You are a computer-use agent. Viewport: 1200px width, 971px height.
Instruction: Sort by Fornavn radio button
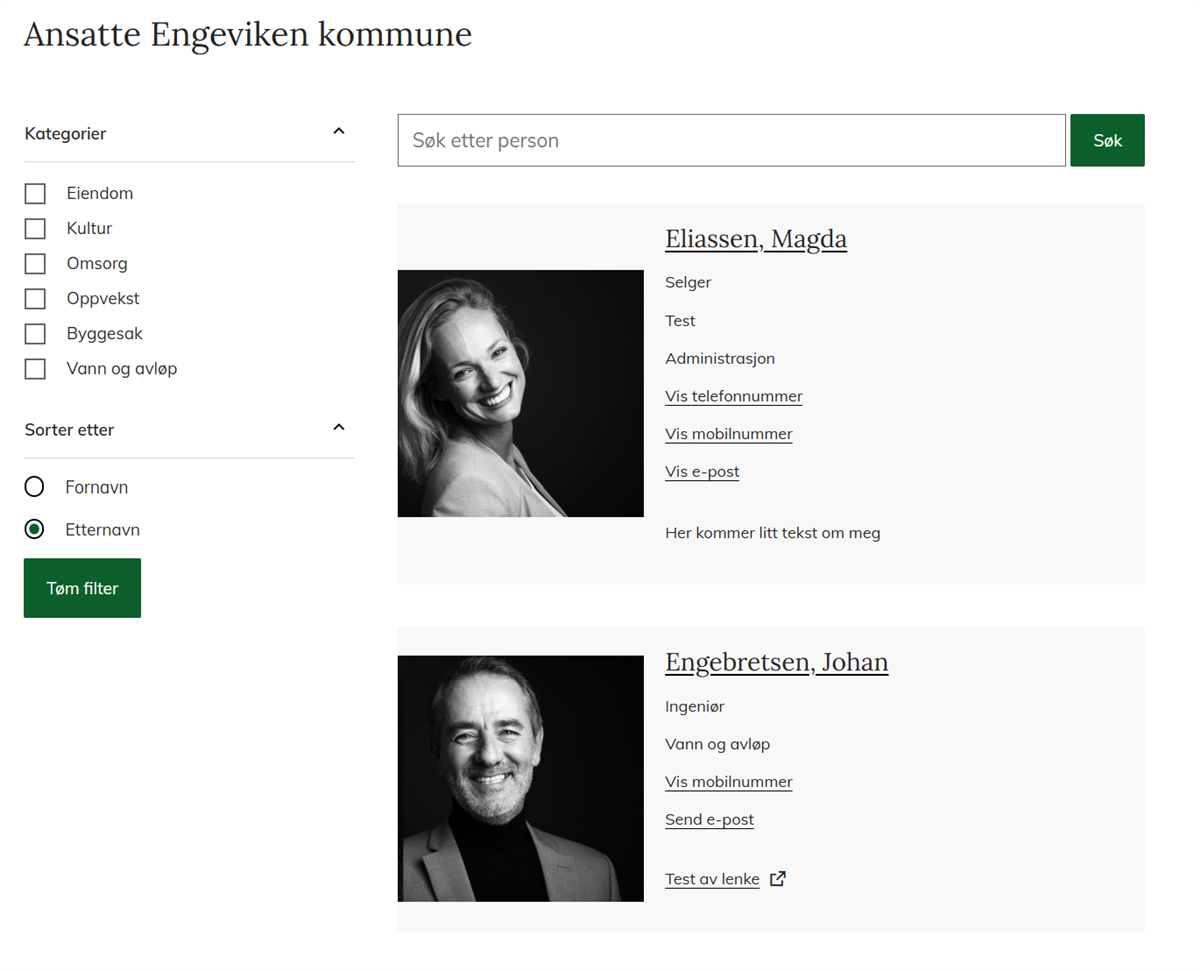(35, 487)
